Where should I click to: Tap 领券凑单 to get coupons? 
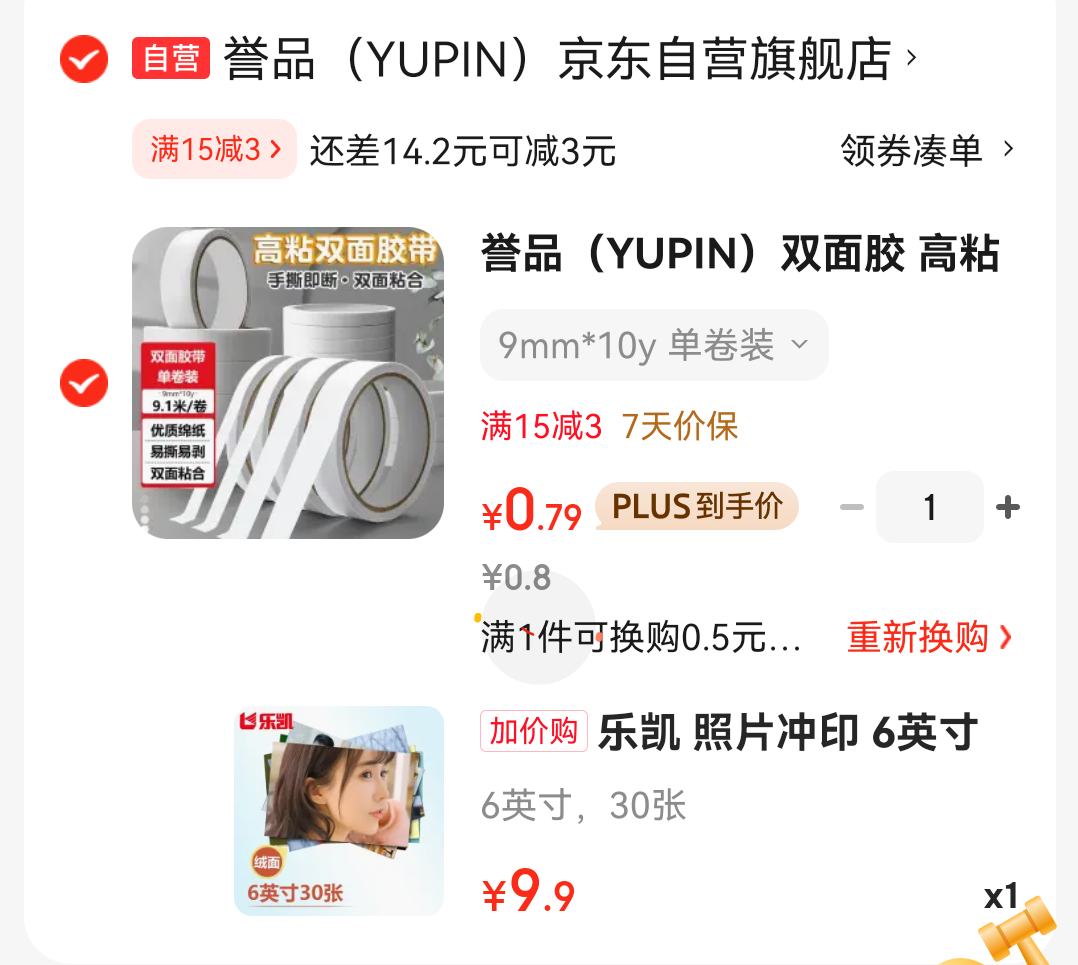coord(911,150)
